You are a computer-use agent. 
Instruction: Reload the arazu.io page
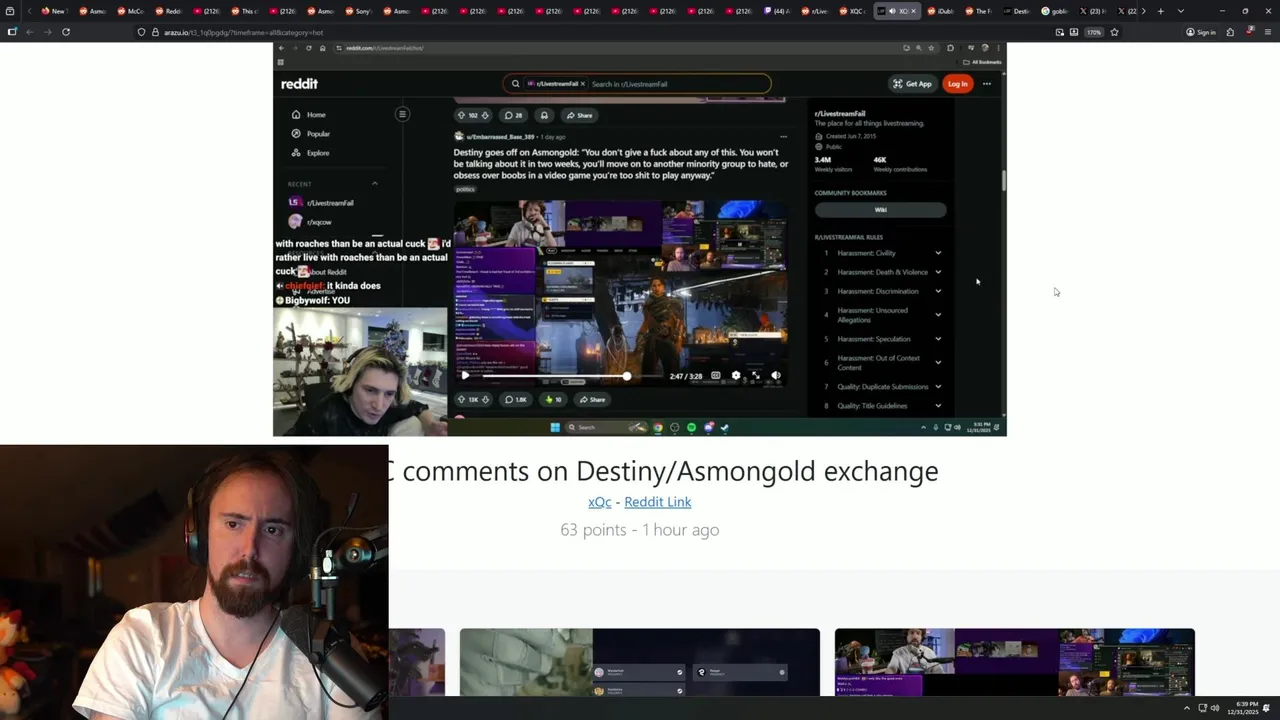[x=66, y=32]
